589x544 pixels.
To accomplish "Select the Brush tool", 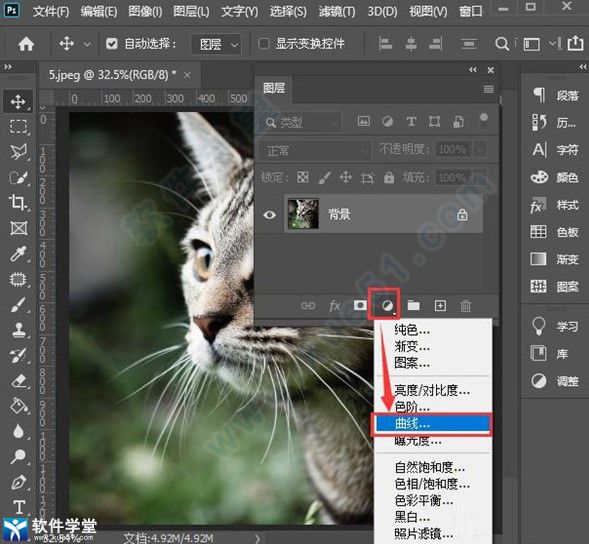I will tap(18, 305).
